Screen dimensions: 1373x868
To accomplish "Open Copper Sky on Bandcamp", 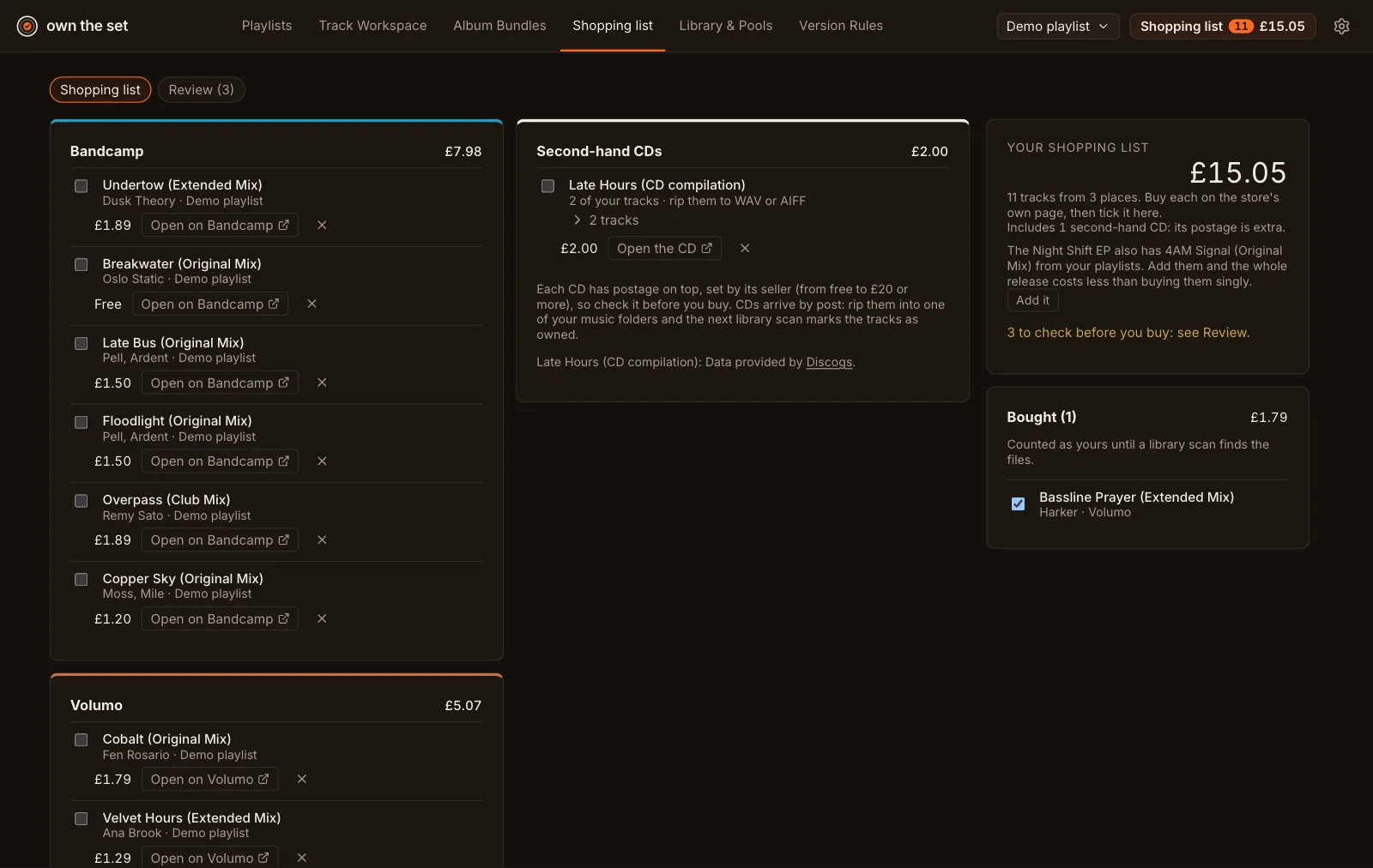I will click(220, 619).
